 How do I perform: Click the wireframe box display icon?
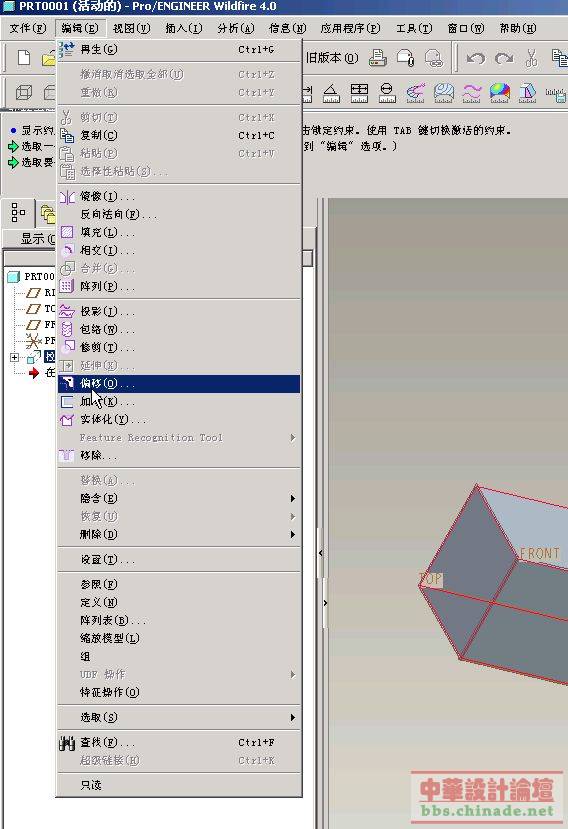click(24, 93)
